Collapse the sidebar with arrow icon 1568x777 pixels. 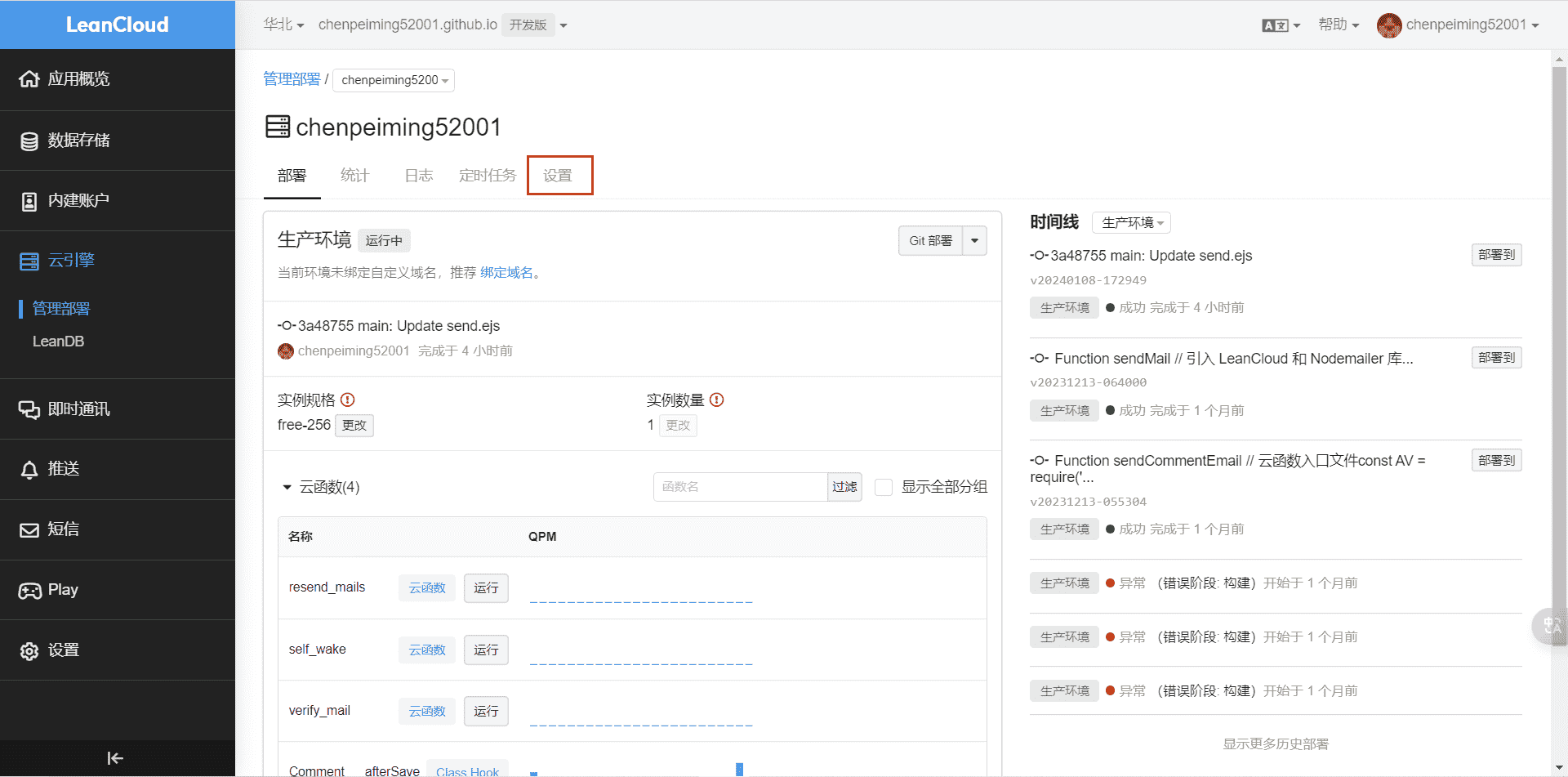[115, 758]
